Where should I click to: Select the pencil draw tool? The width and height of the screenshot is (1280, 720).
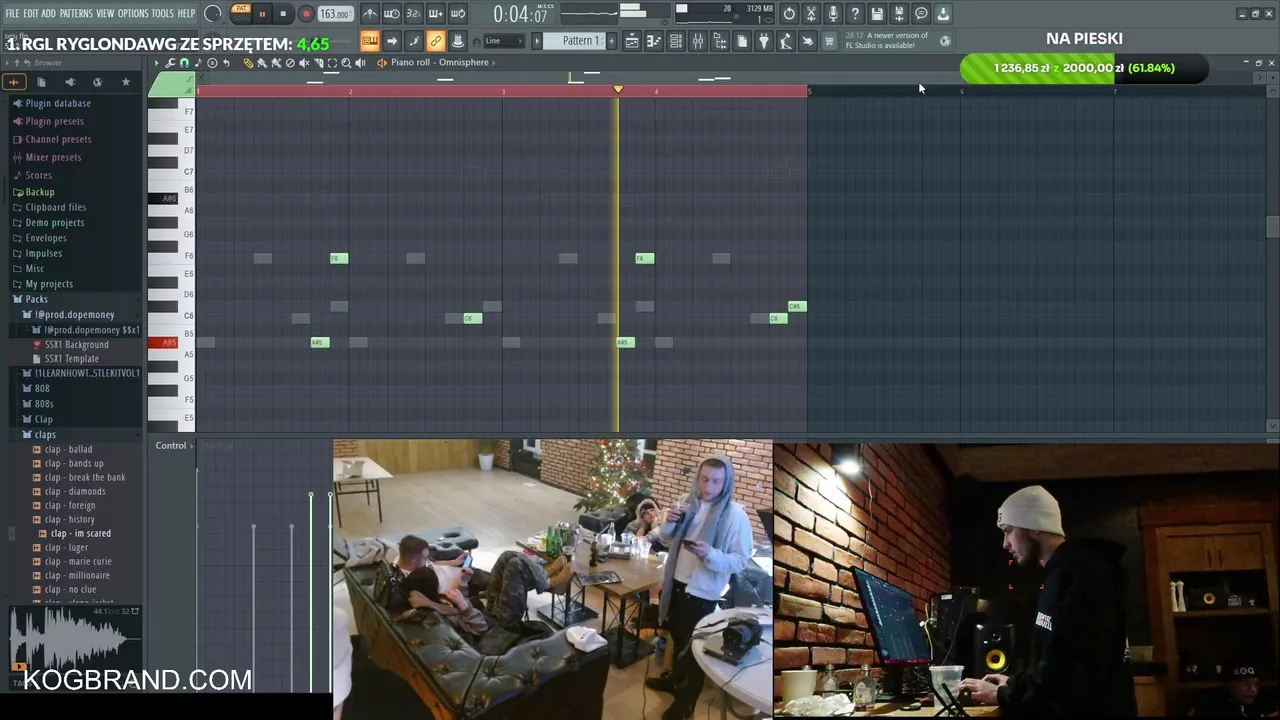(x=248, y=62)
